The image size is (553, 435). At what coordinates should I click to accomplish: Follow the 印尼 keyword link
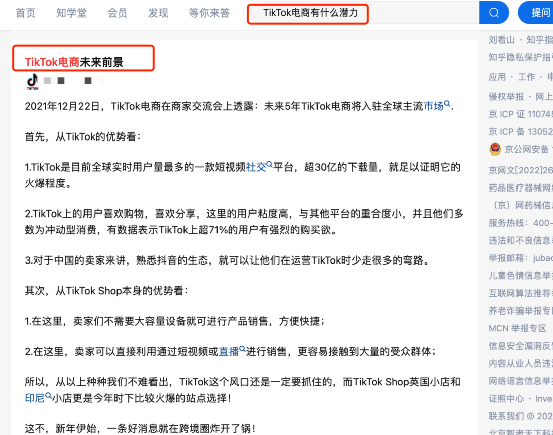click(x=35, y=398)
